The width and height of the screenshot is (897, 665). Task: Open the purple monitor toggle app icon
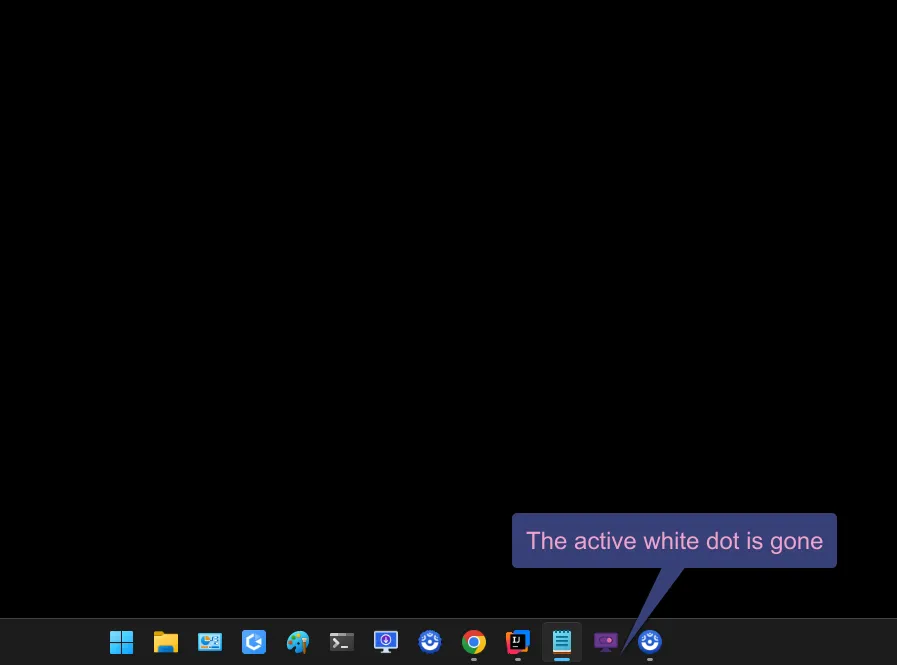coord(606,642)
